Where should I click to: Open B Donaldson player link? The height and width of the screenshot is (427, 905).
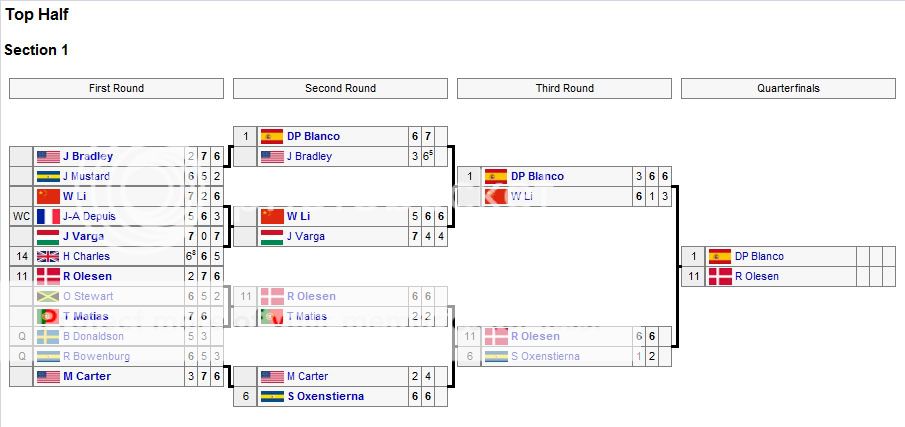[x=94, y=336]
